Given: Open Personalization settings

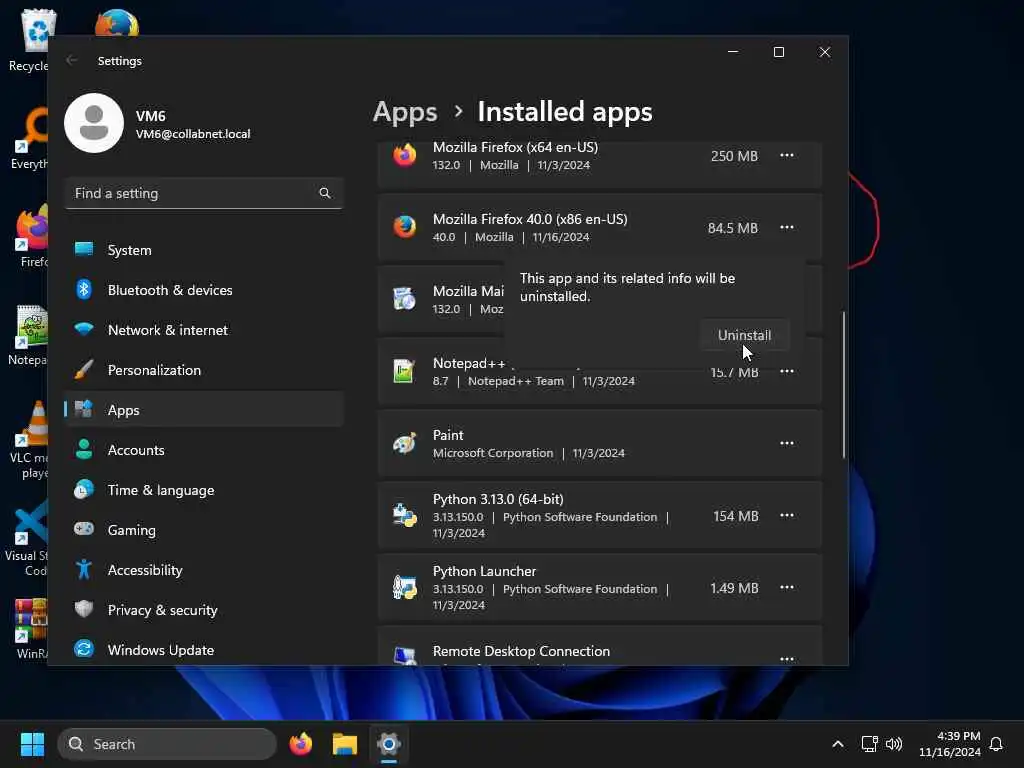Looking at the screenshot, I should [204, 370].
